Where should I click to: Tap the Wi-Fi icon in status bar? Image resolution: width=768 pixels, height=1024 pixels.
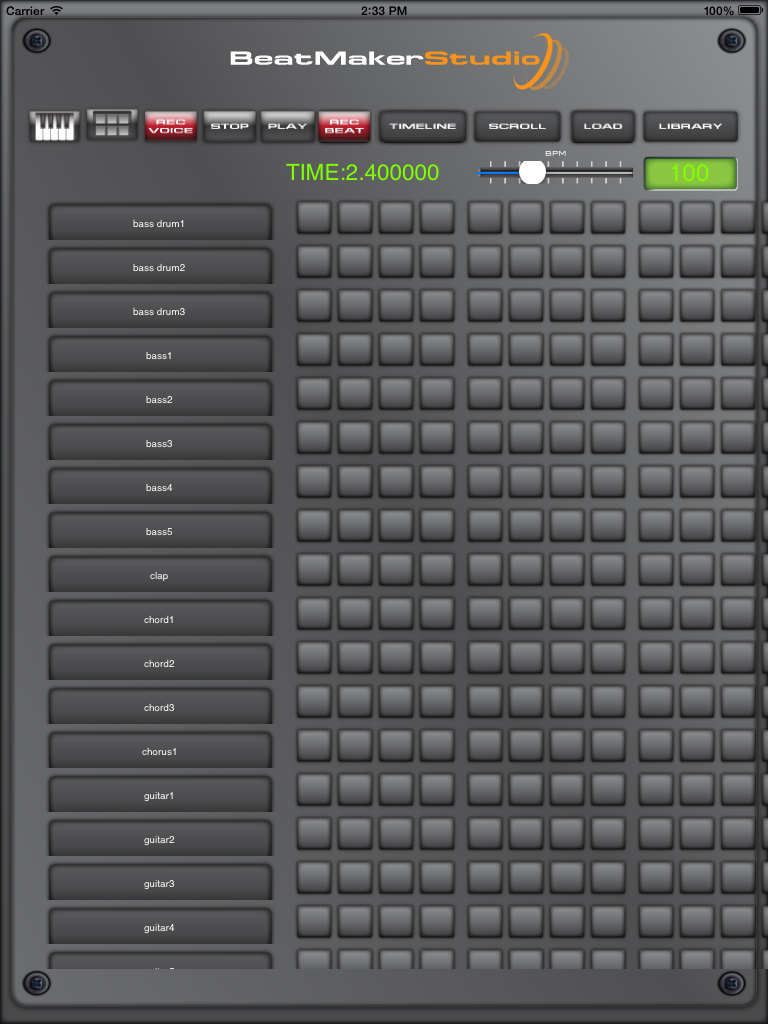pyautogui.click(x=56, y=10)
